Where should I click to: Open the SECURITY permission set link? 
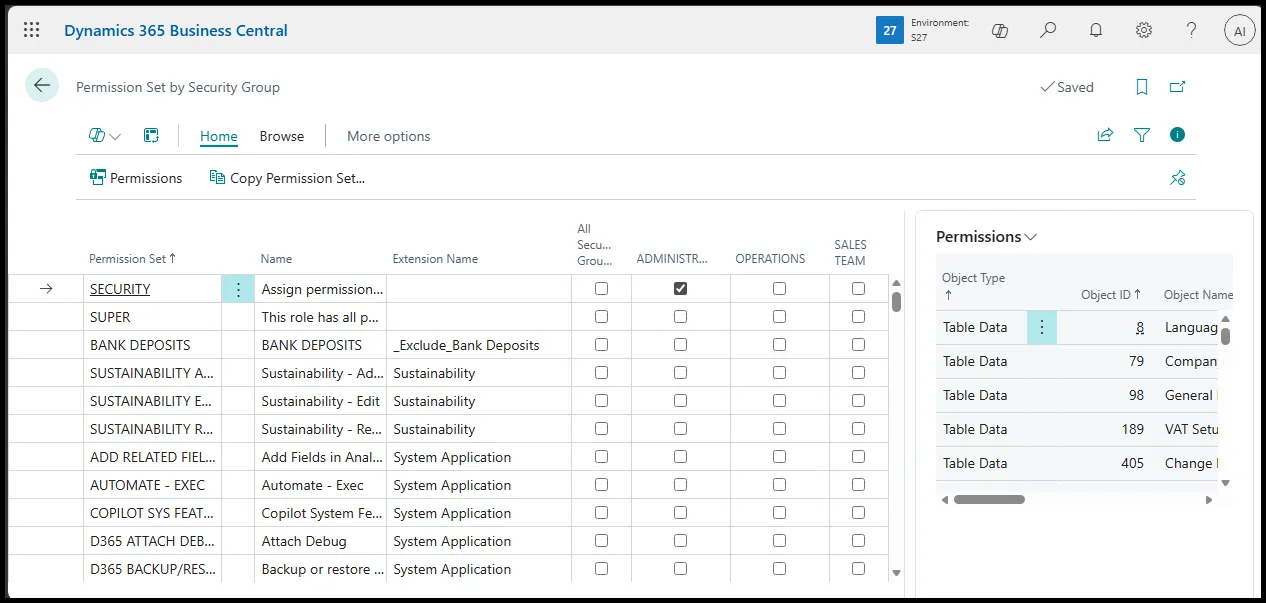tap(120, 289)
